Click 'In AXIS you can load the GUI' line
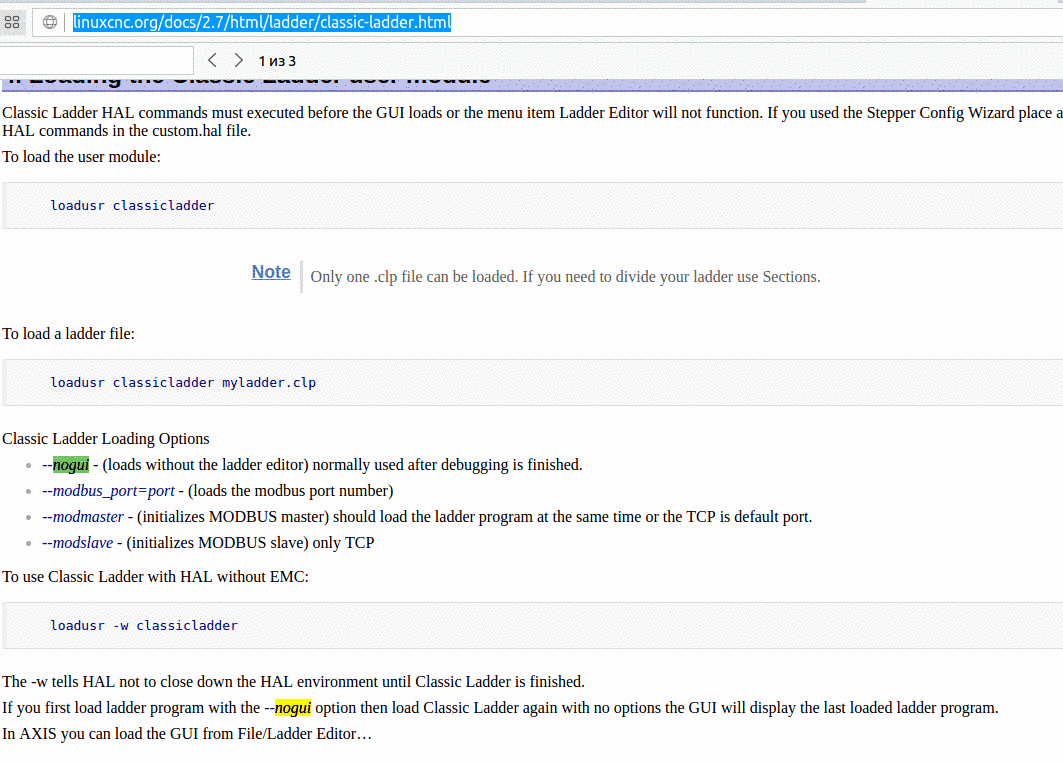The image size is (1063, 763). [187, 734]
